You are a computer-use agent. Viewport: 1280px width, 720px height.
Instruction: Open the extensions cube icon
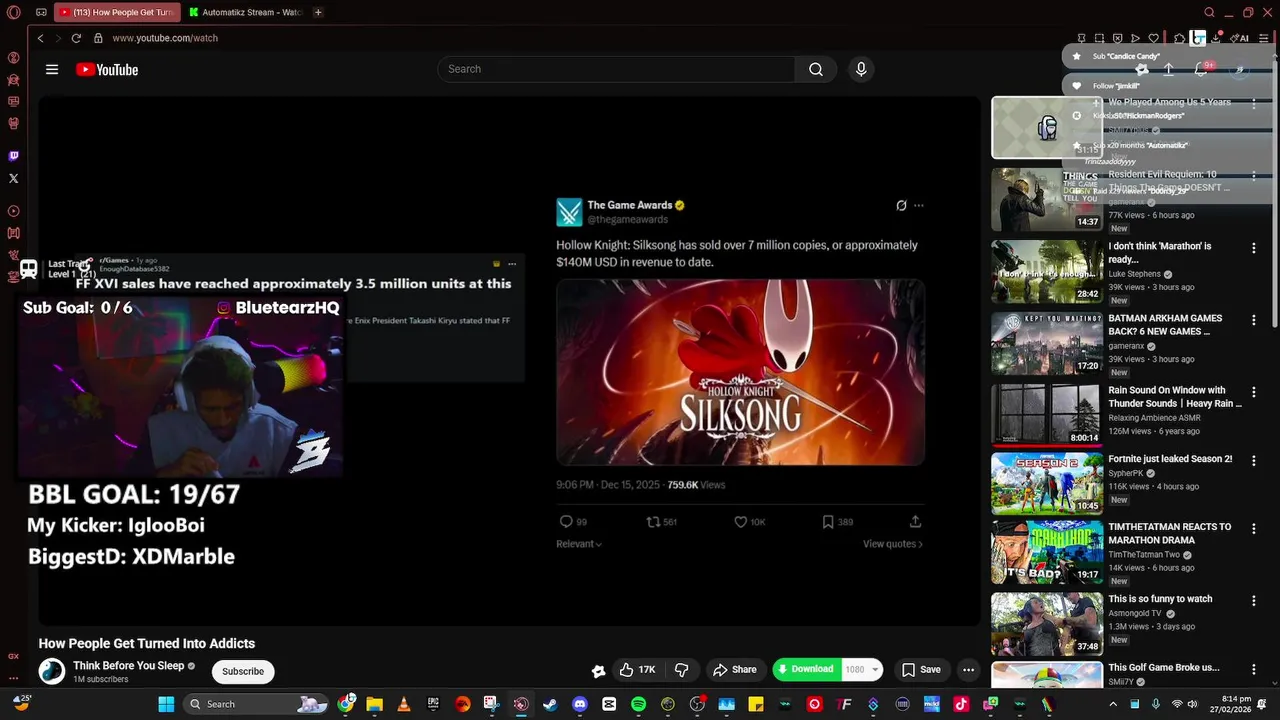pyautogui.click(x=1179, y=38)
